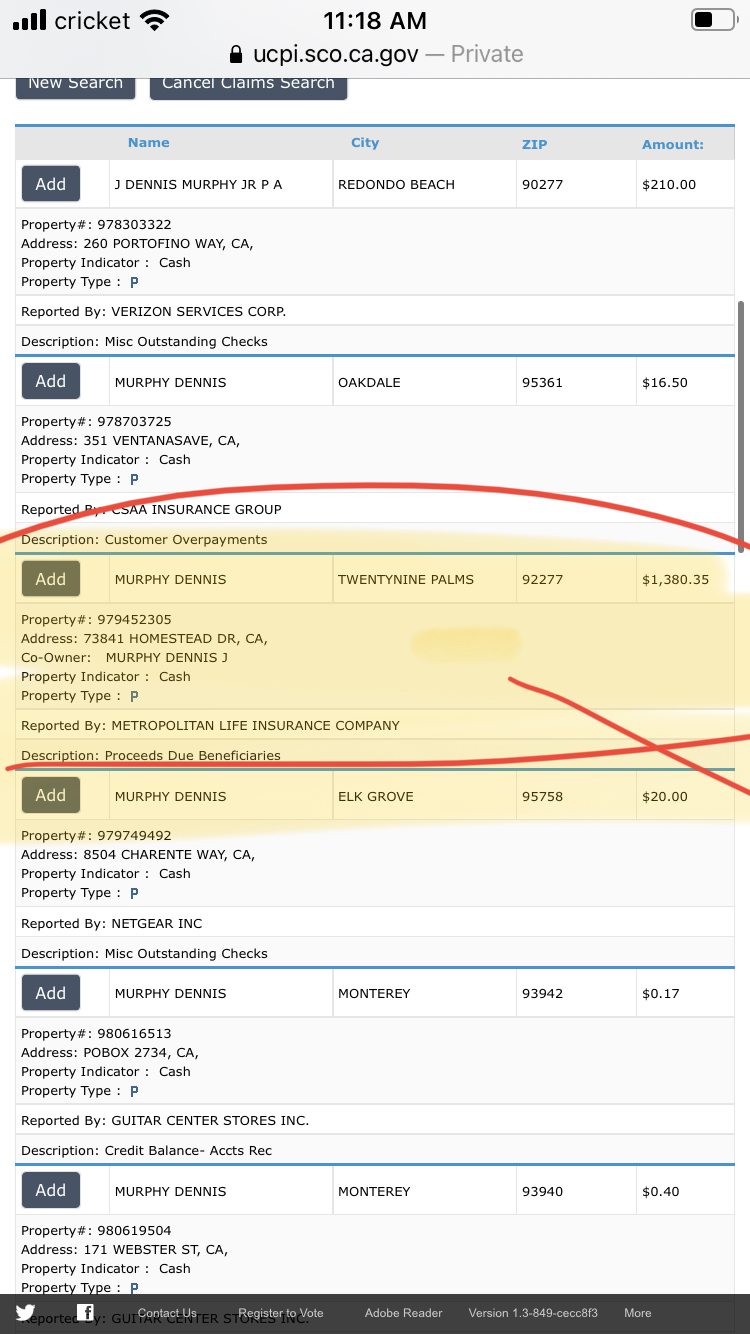
Task: Add the Oakdale MURPHY DENNIS property
Action: (x=51, y=382)
